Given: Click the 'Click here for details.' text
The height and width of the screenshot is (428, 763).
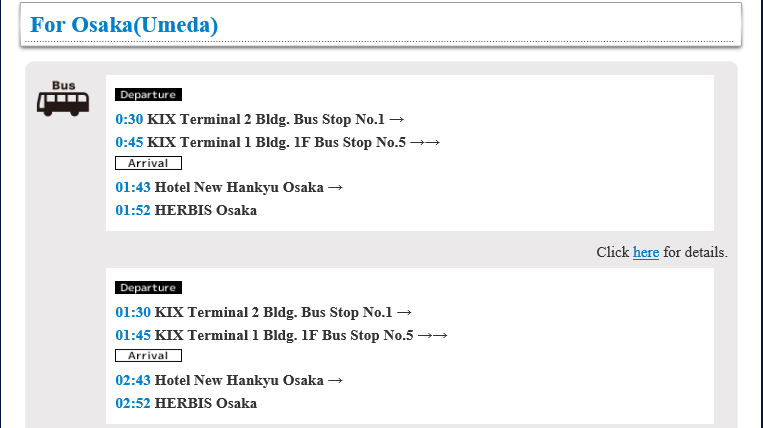Looking at the screenshot, I should (662, 252).
